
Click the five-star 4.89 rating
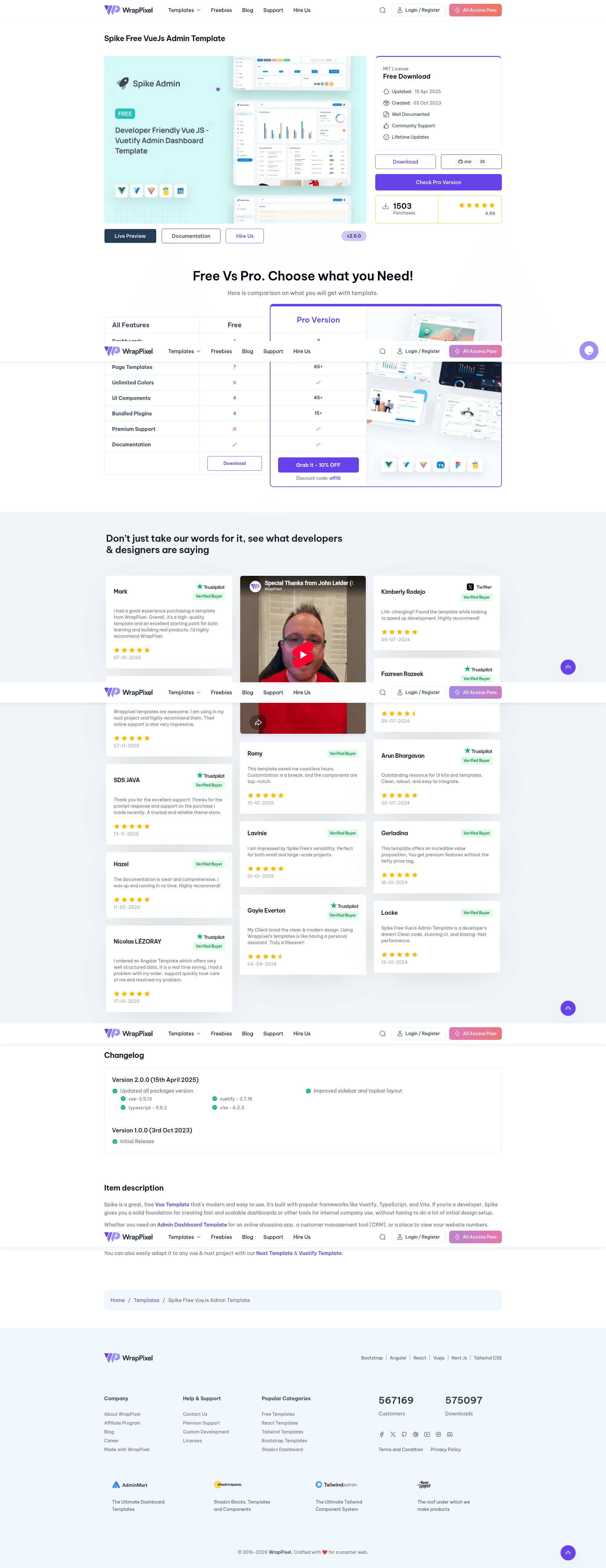[x=477, y=209]
